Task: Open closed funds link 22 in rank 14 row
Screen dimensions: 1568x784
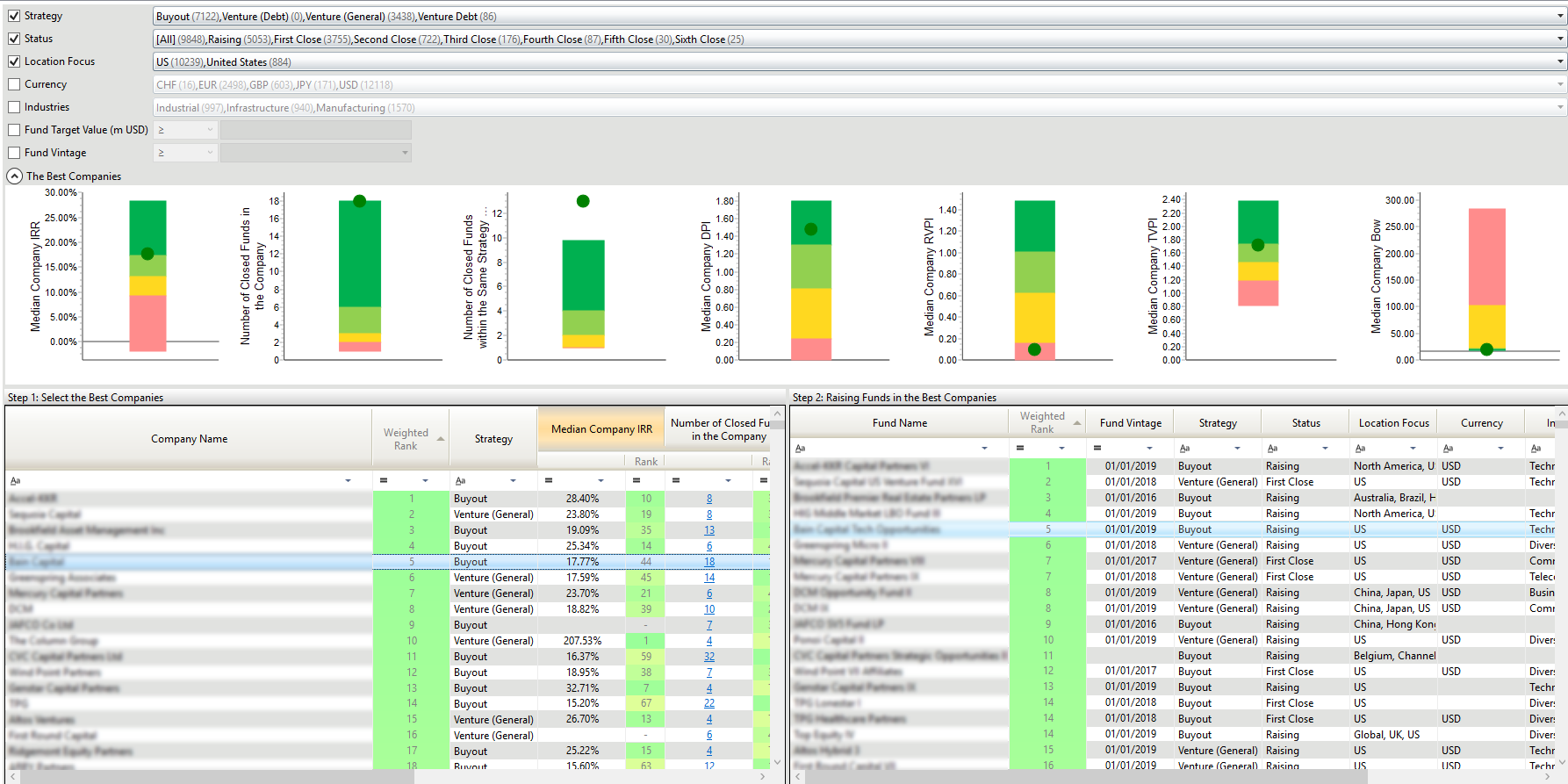Action: [x=709, y=704]
